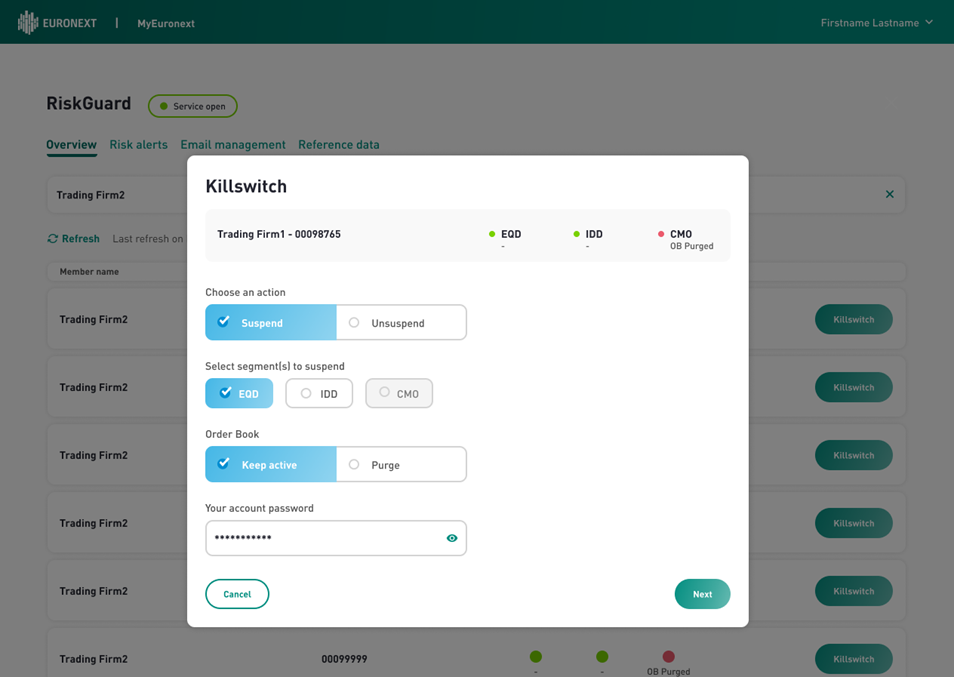Click the Killswitch button in the first firm row
Image resolution: width=954 pixels, height=677 pixels.
[854, 319]
